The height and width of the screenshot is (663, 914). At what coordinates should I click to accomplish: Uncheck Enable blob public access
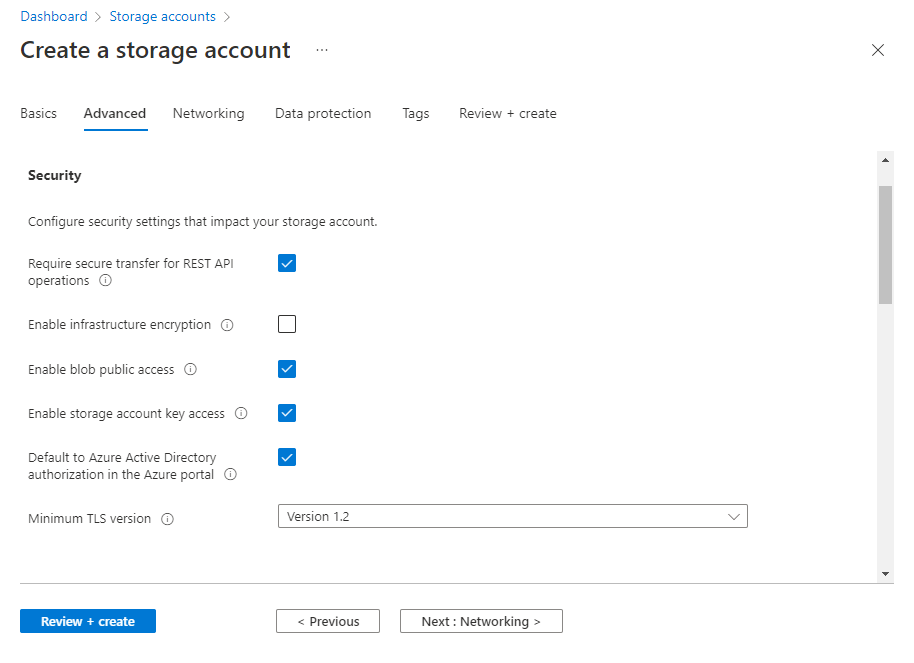click(287, 369)
